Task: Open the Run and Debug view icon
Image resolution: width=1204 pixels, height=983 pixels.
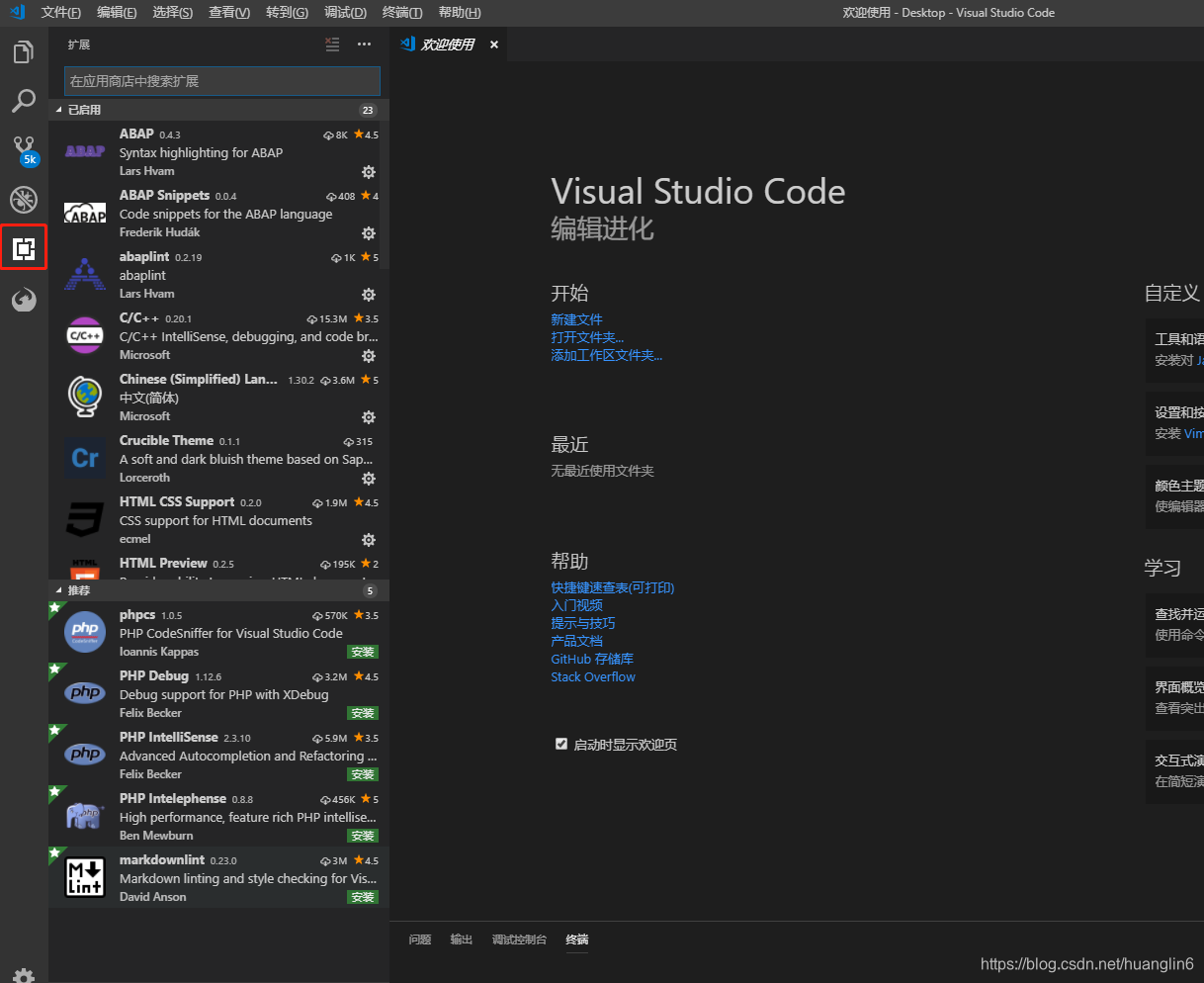Action: pyautogui.click(x=24, y=200)
